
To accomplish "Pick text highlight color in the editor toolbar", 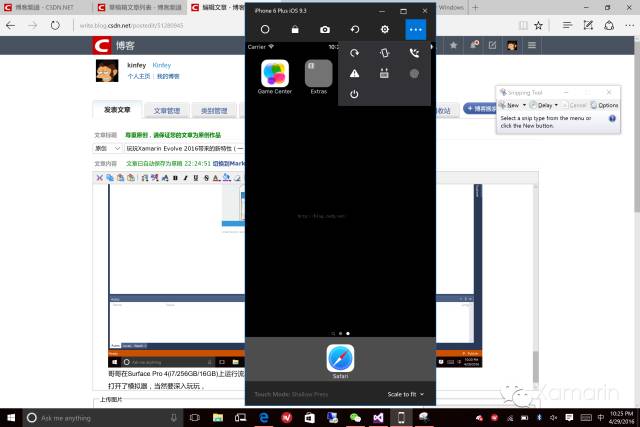I will coord(227,178).
